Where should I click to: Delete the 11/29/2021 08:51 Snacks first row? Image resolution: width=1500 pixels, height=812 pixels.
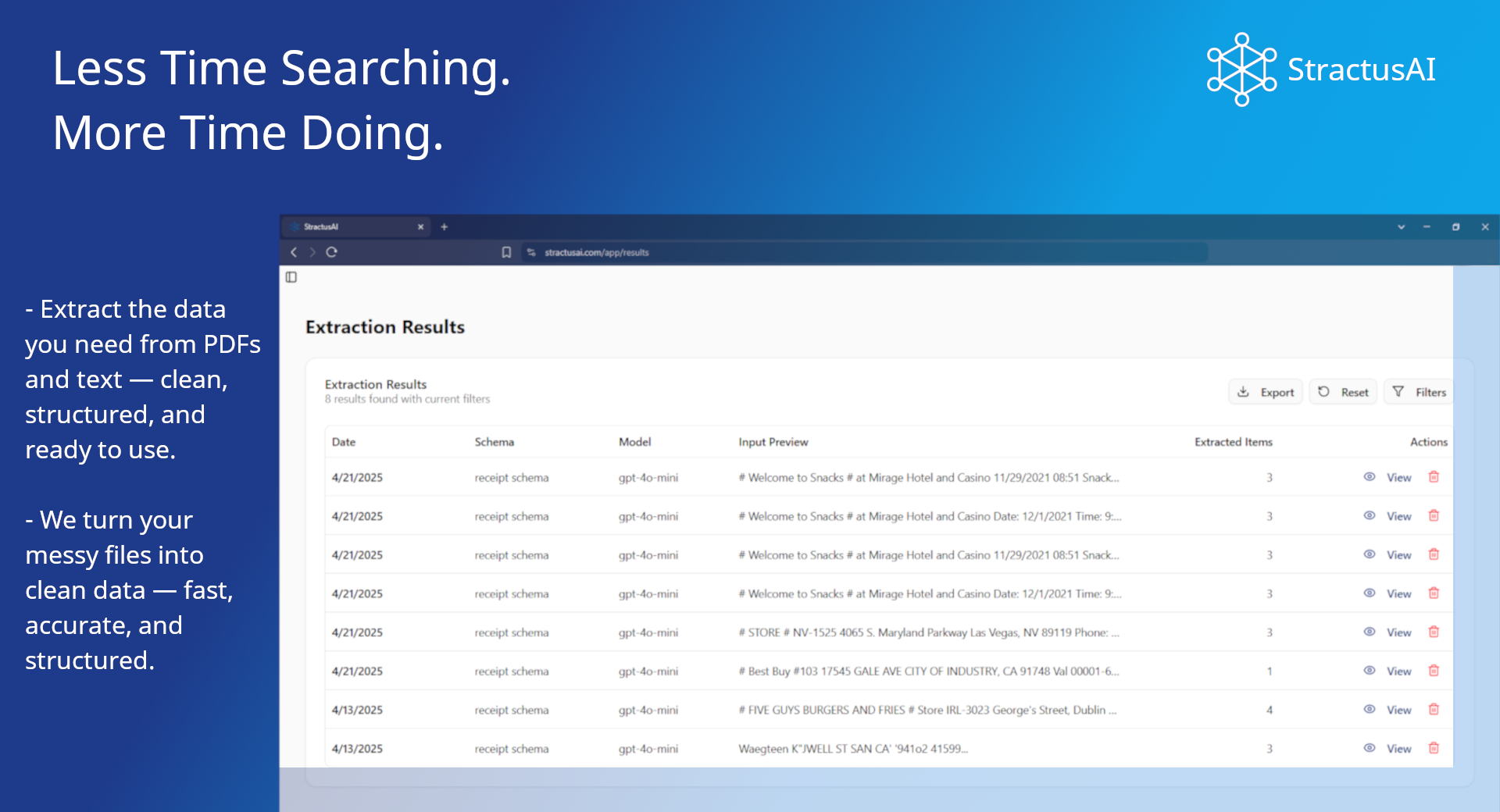pos(1434,477)
